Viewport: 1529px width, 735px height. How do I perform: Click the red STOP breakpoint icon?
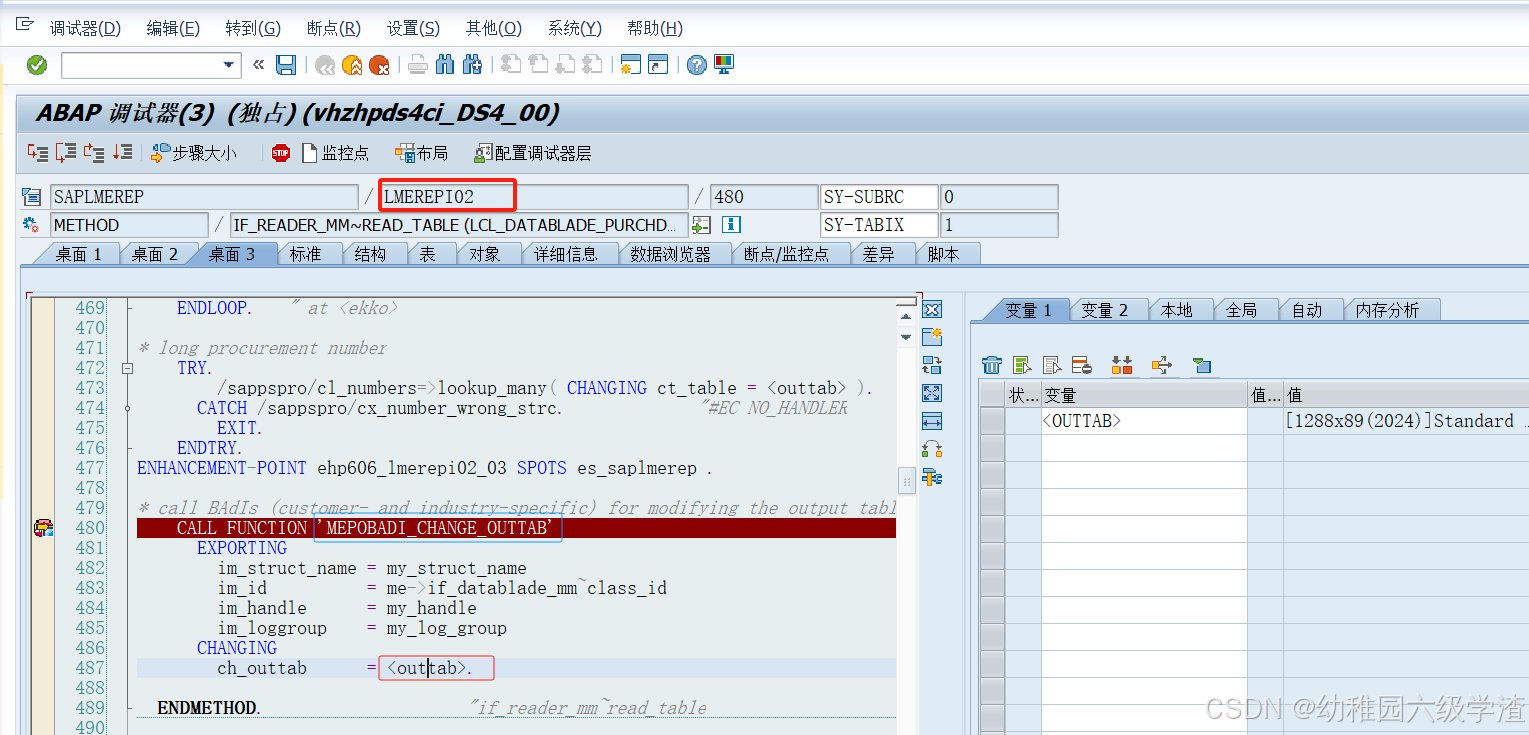pos(281,153)
